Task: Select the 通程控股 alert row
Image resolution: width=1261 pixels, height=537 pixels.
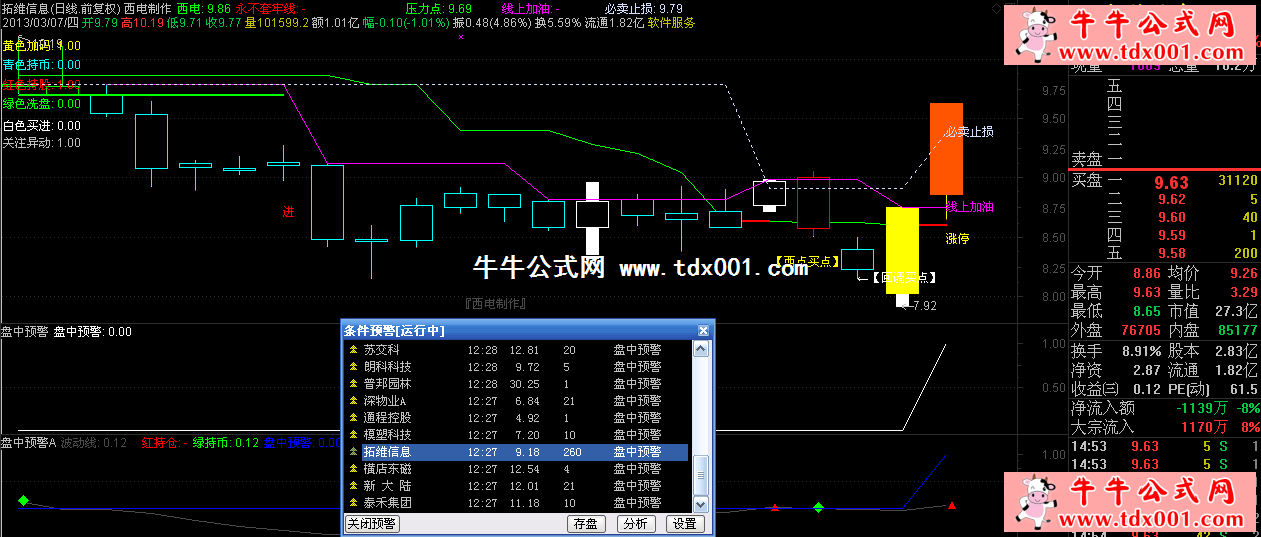Action: (x=517, y=418)
